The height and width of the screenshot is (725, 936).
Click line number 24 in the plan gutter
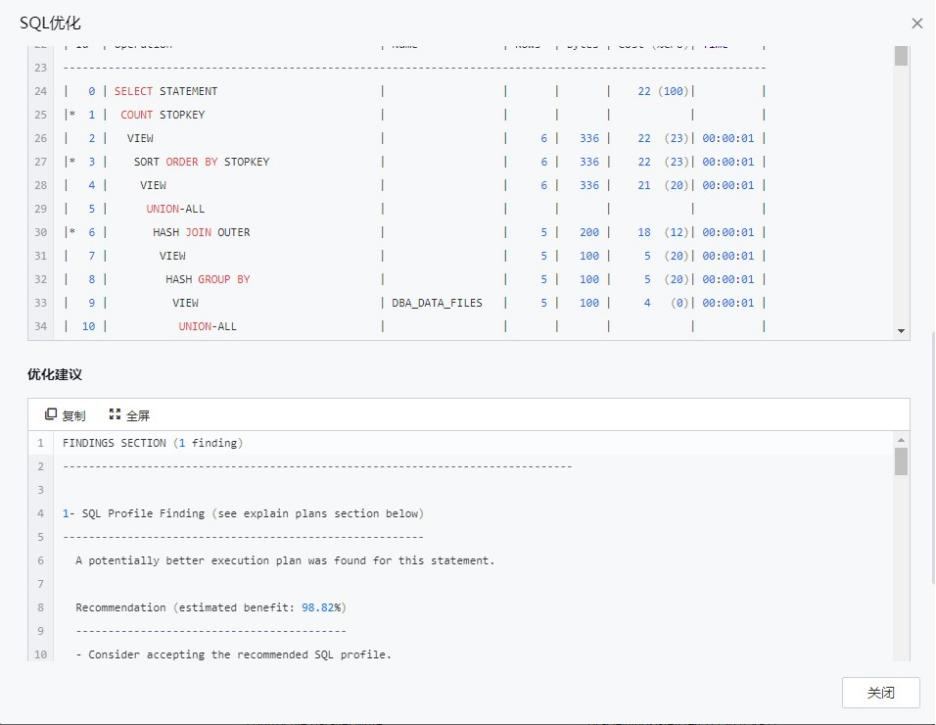[x=41, y=91]
